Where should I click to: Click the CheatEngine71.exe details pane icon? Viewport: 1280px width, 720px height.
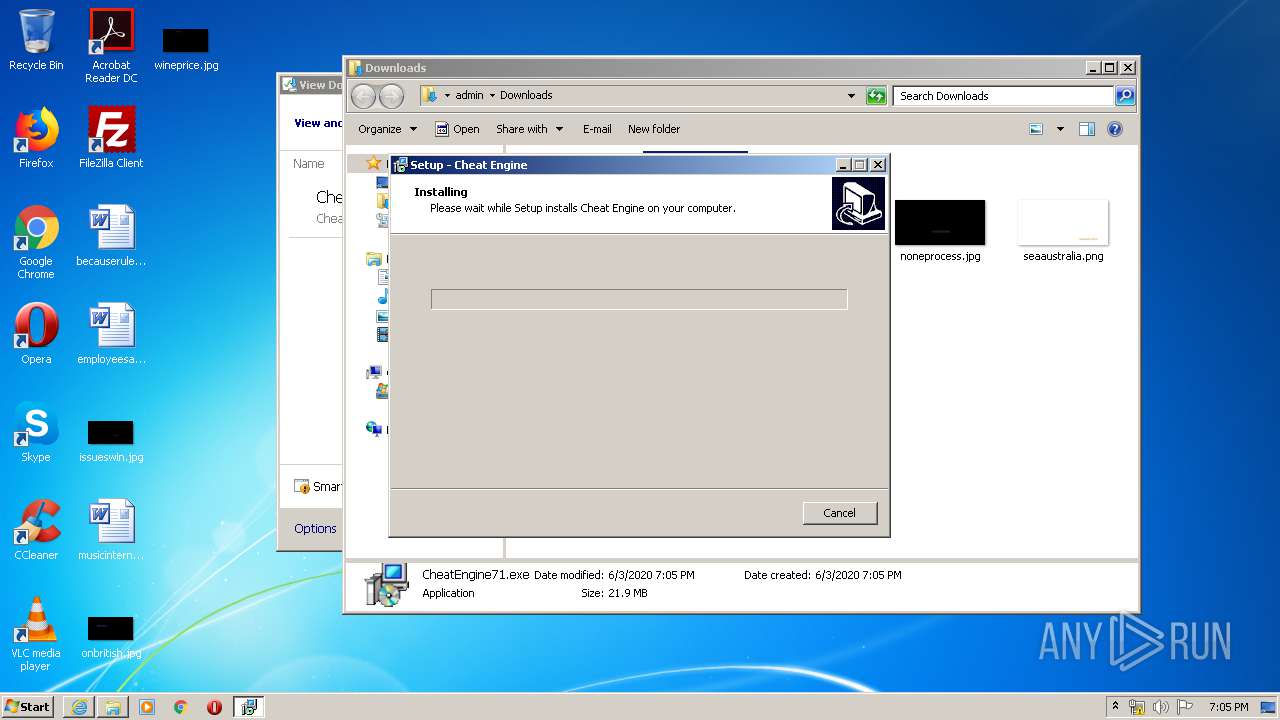click(x=386, y=586)
